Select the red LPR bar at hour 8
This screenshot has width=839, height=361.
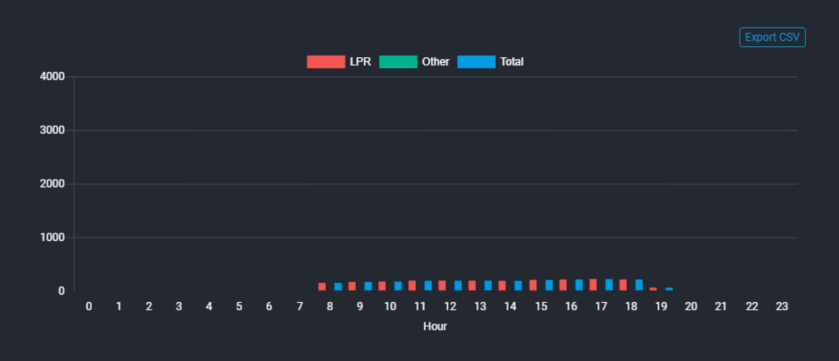(x=322, y=287)
